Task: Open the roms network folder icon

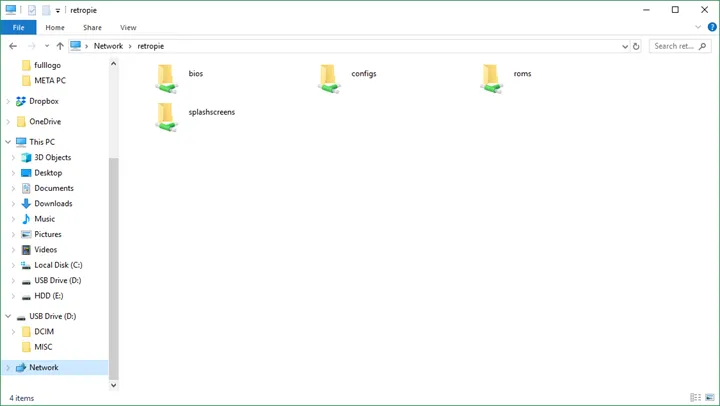Action: 491,79
